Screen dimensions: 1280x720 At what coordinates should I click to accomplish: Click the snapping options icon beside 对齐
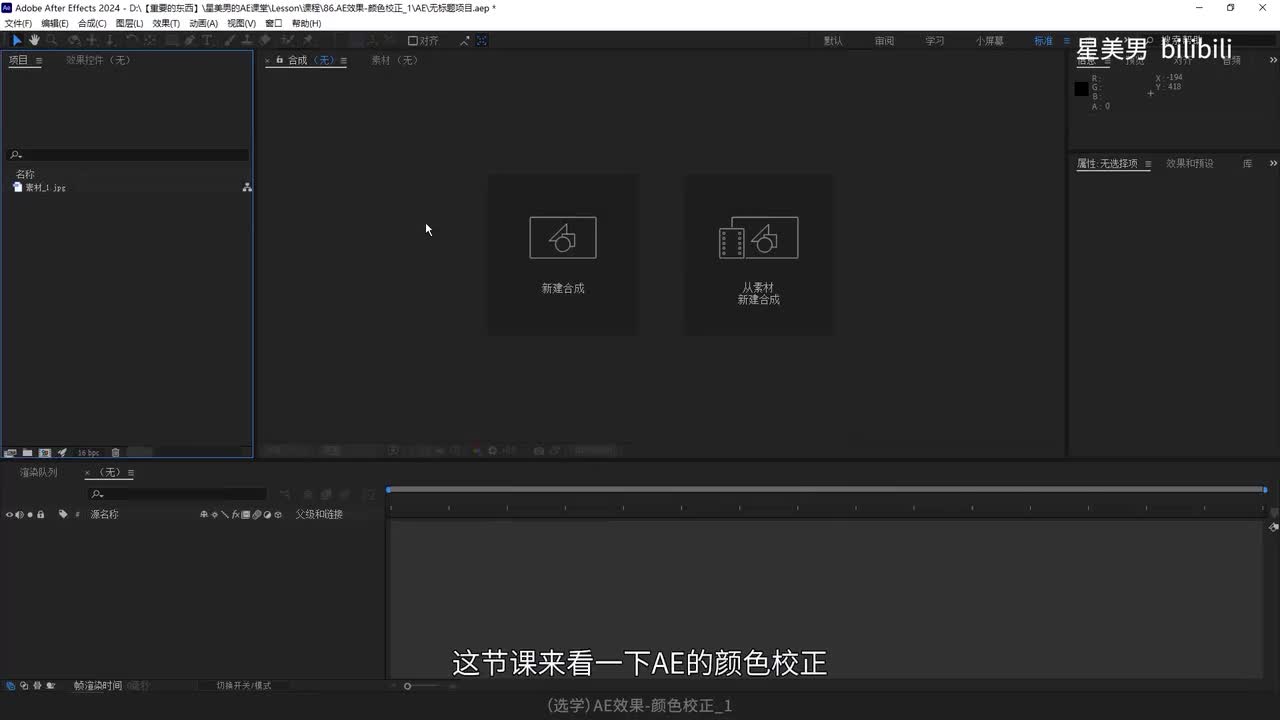[465, 41]
